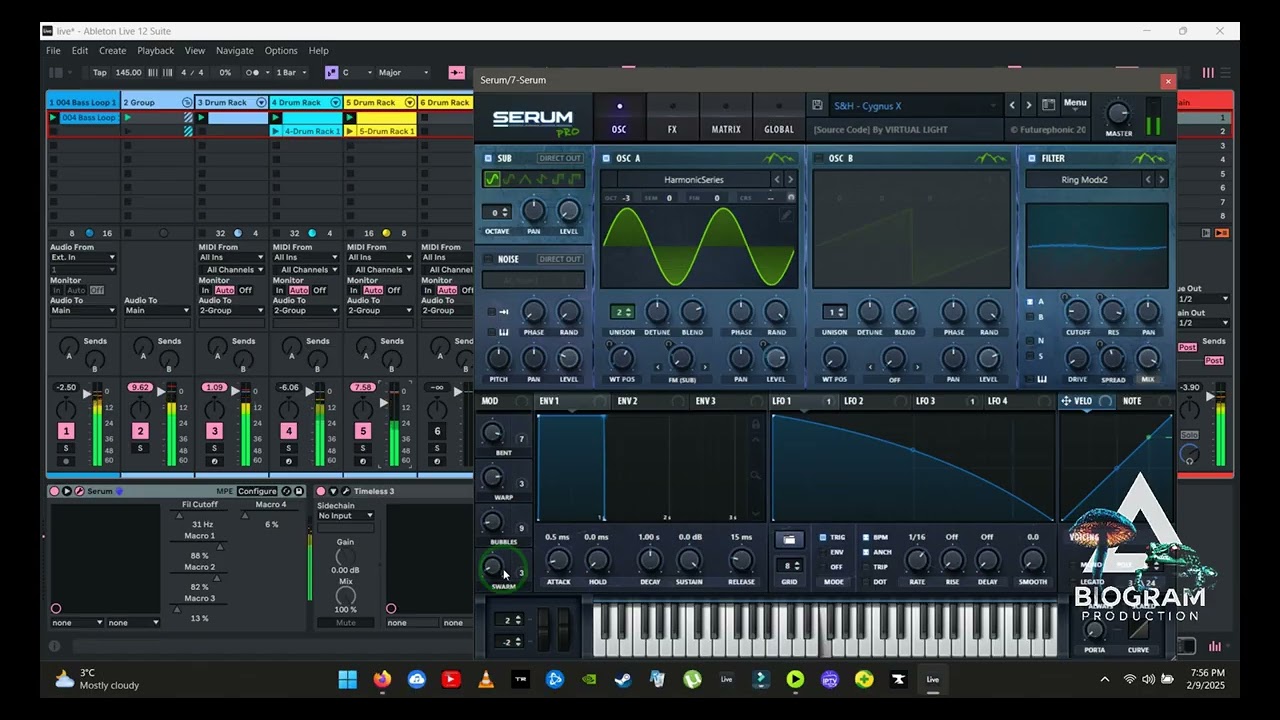This screenshot has width=1280, height=720.
Task: Toggle the SUB oscillator on/off
Action: (x=488, y=158)
